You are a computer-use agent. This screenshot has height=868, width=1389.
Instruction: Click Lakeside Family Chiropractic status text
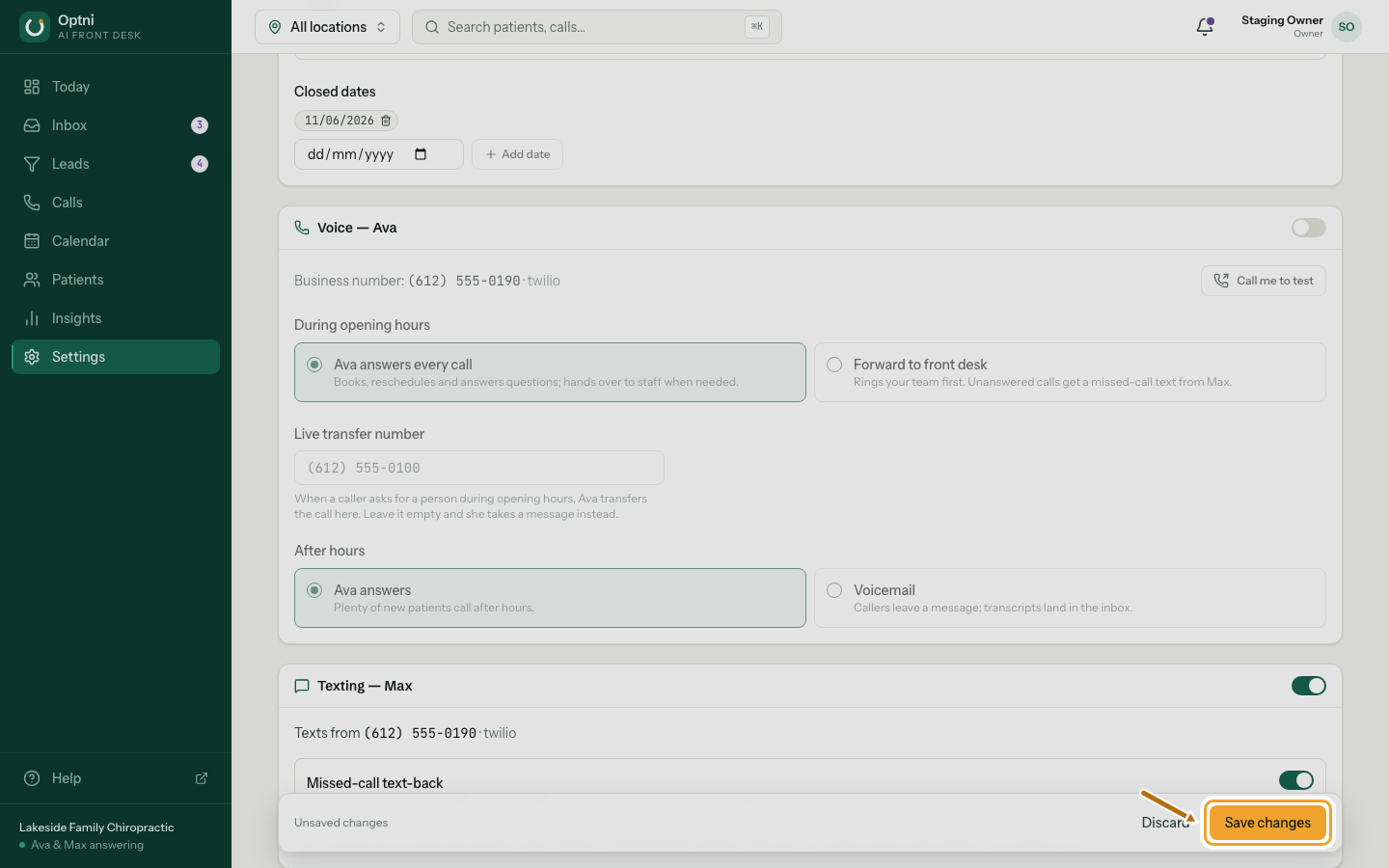(96, 827)
